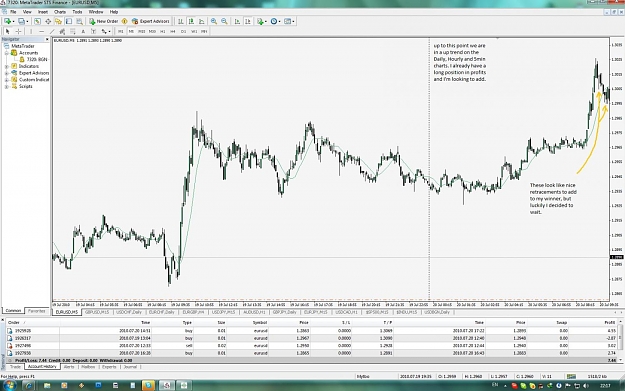Open the Strategy Tester icon
625x391 pixels.
[79, 21]
